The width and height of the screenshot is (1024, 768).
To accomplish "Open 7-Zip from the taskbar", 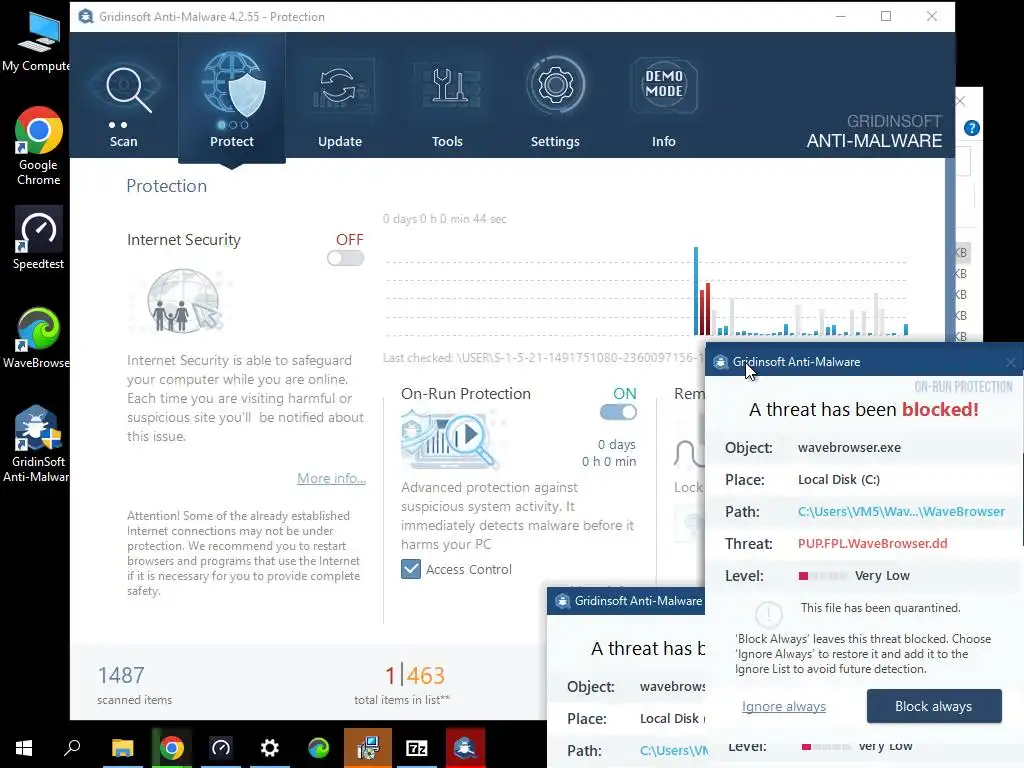I will click(x=417, y=747).
